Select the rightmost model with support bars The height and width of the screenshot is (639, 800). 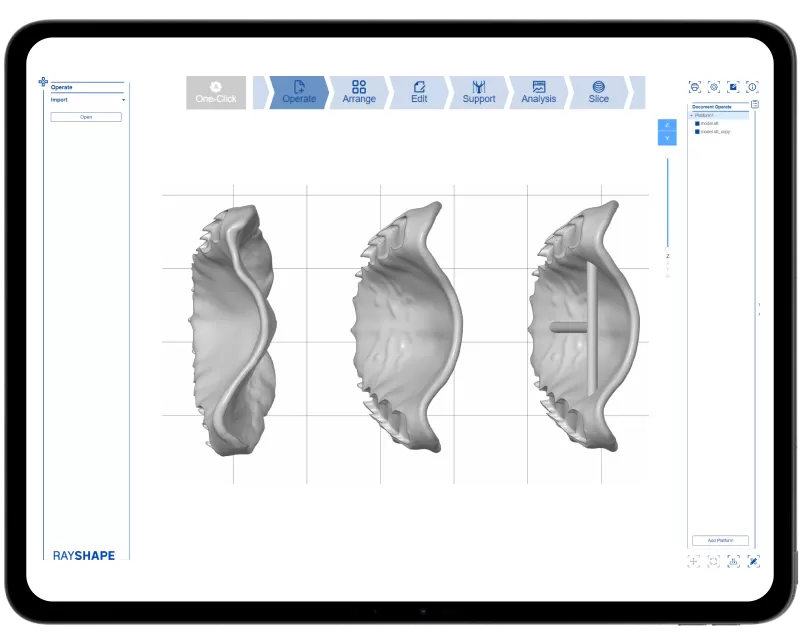click(x=583, y=320)
